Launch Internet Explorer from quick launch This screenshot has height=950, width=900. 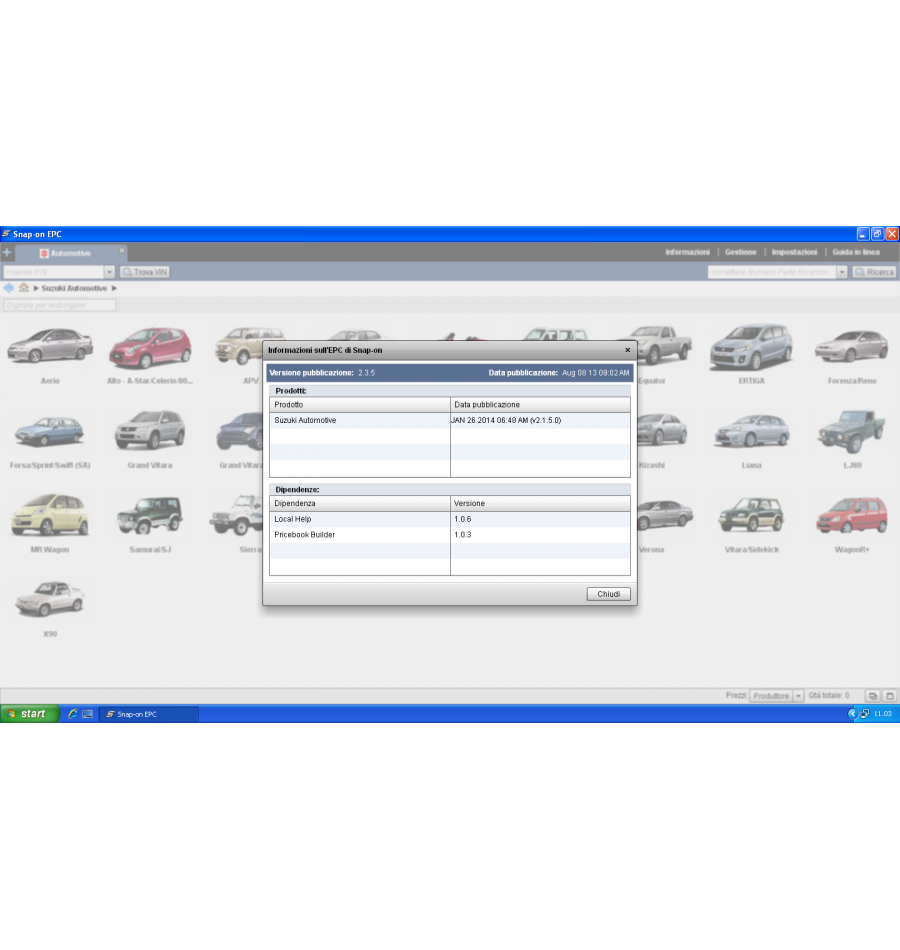73,714
